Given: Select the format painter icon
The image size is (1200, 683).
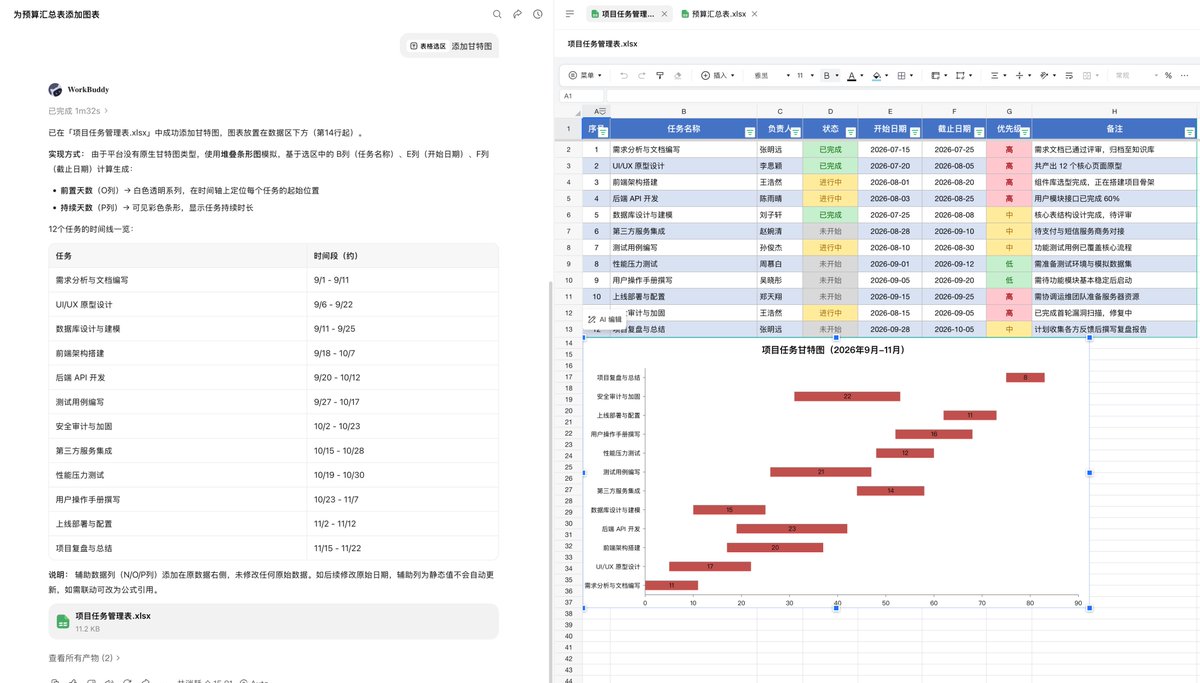Looking at the screenshot, I should pyautogui.click(x=660, y=75).
